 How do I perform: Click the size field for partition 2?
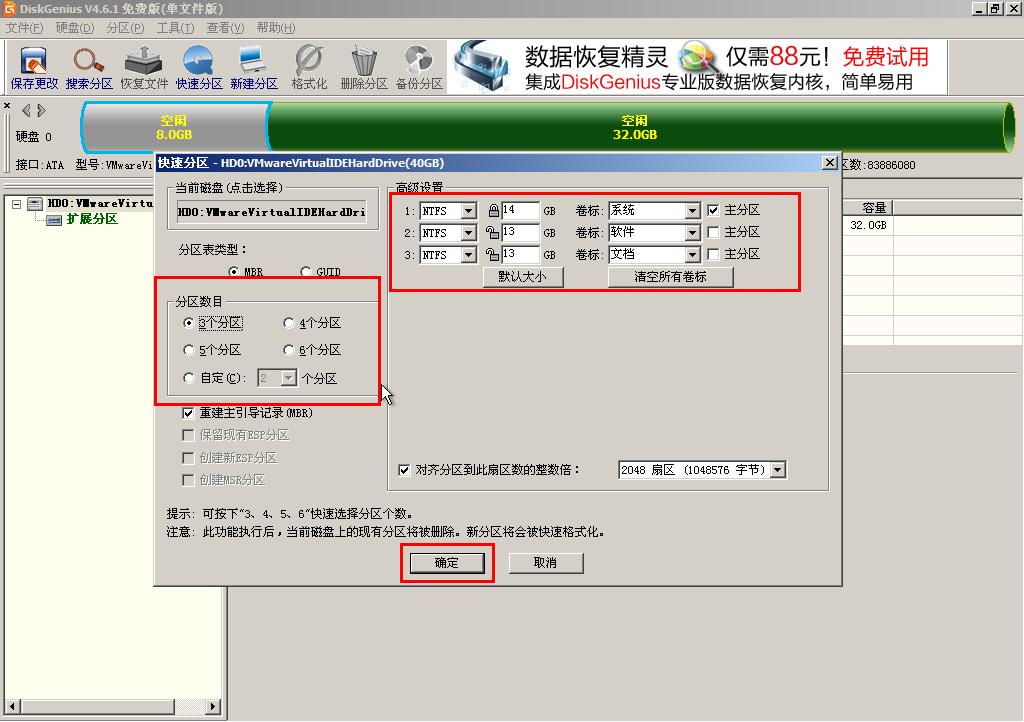pyautogui.click(x=520, y=232)
